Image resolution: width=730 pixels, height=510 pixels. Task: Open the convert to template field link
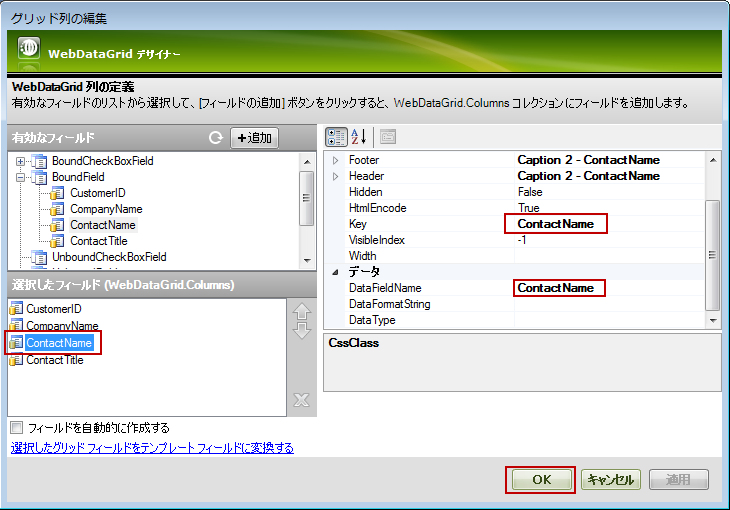click(152, 448)
